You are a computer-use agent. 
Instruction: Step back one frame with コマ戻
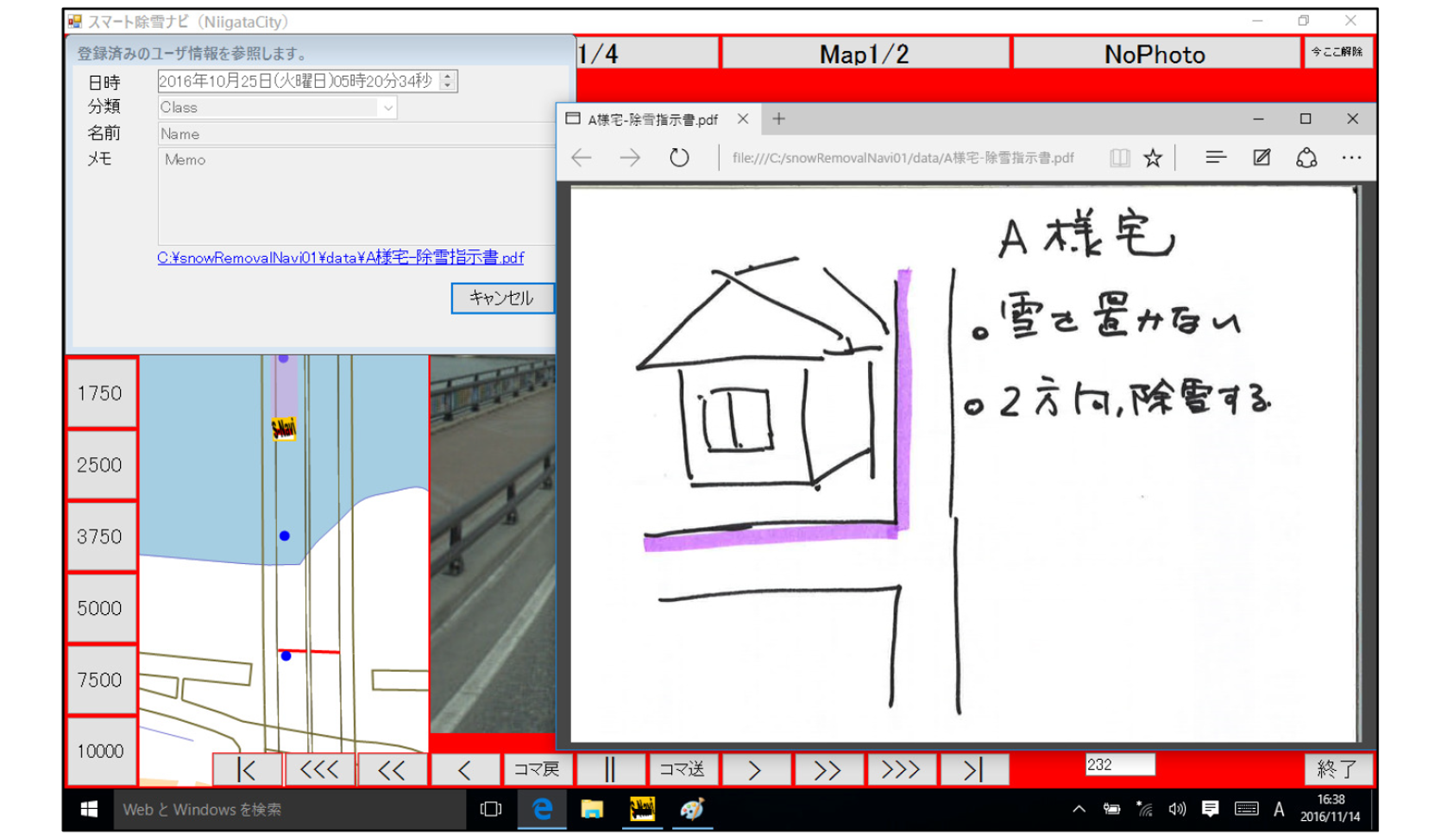pyautogui.click(x=537, y=769)
